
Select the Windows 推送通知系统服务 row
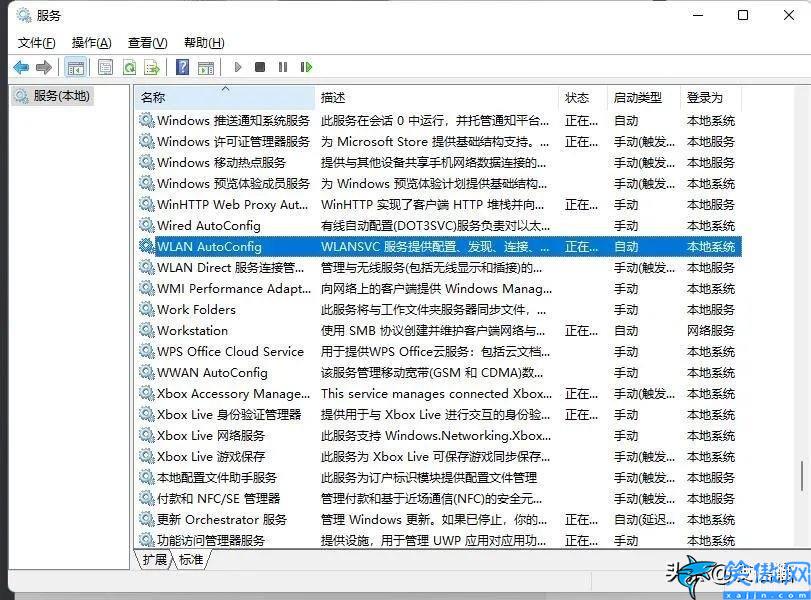tap(439, 121)
